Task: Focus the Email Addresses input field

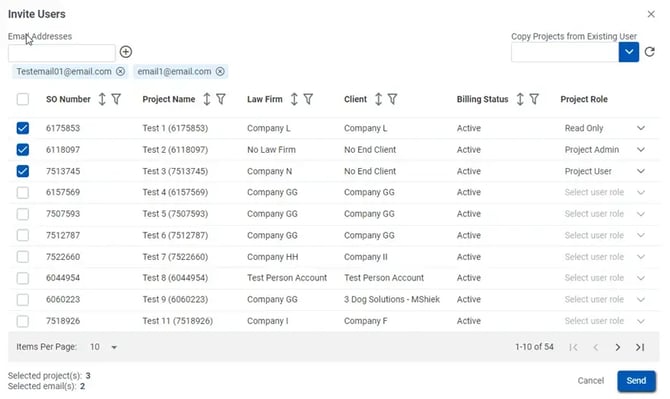Action: pyautogui.click(x=62, y=53)
